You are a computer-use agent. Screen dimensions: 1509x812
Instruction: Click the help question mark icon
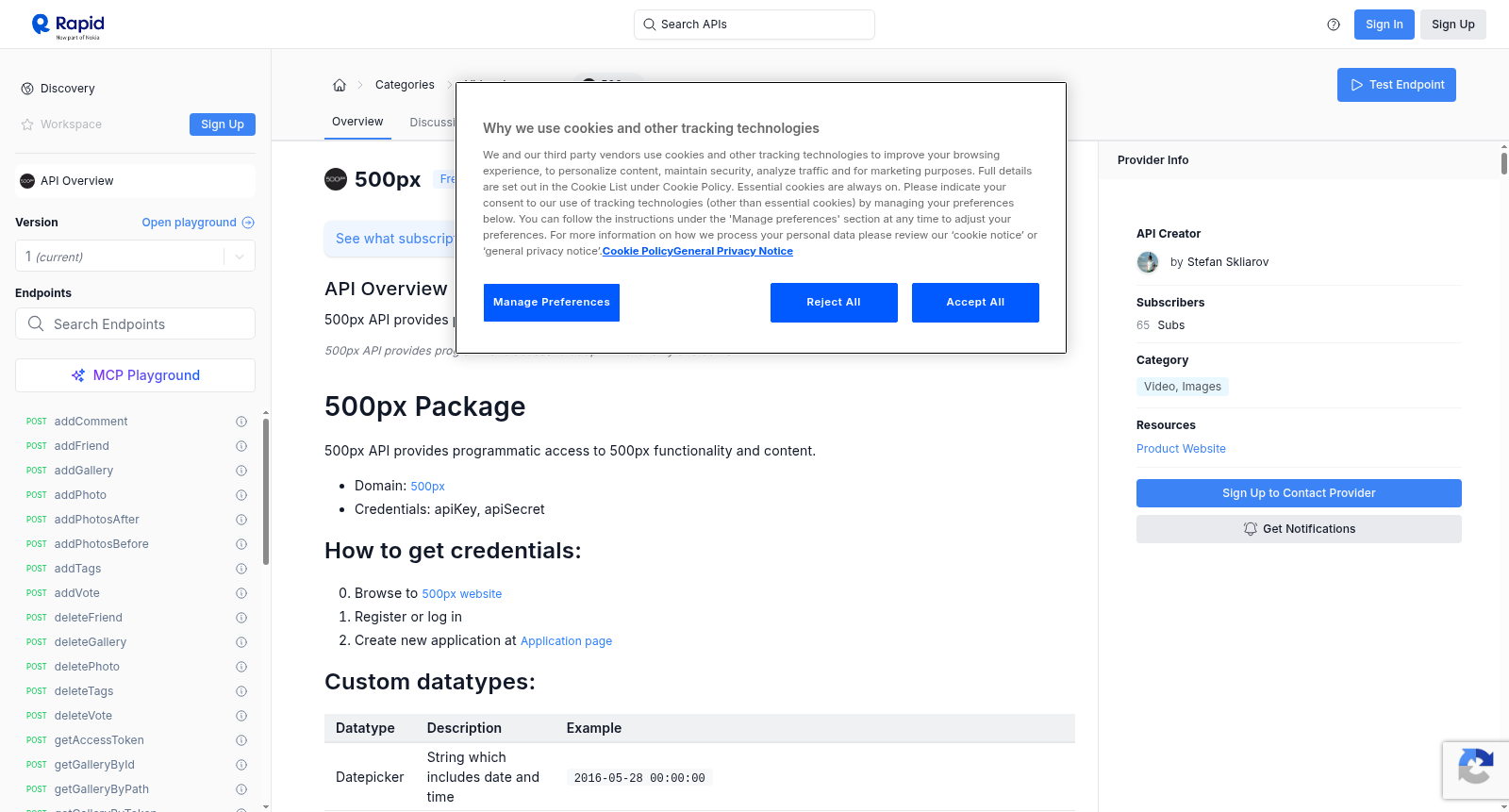click(x=1334, y=25)
